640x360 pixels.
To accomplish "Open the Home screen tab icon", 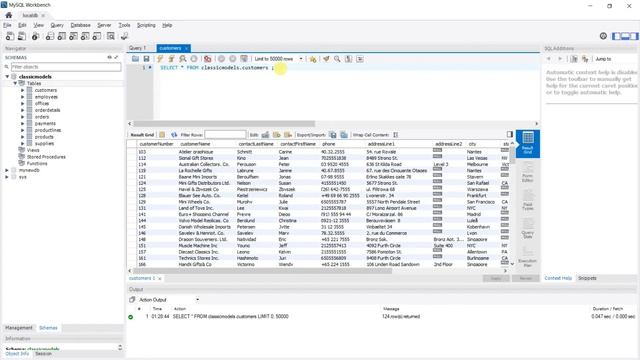I will click(x=9, y=15).
